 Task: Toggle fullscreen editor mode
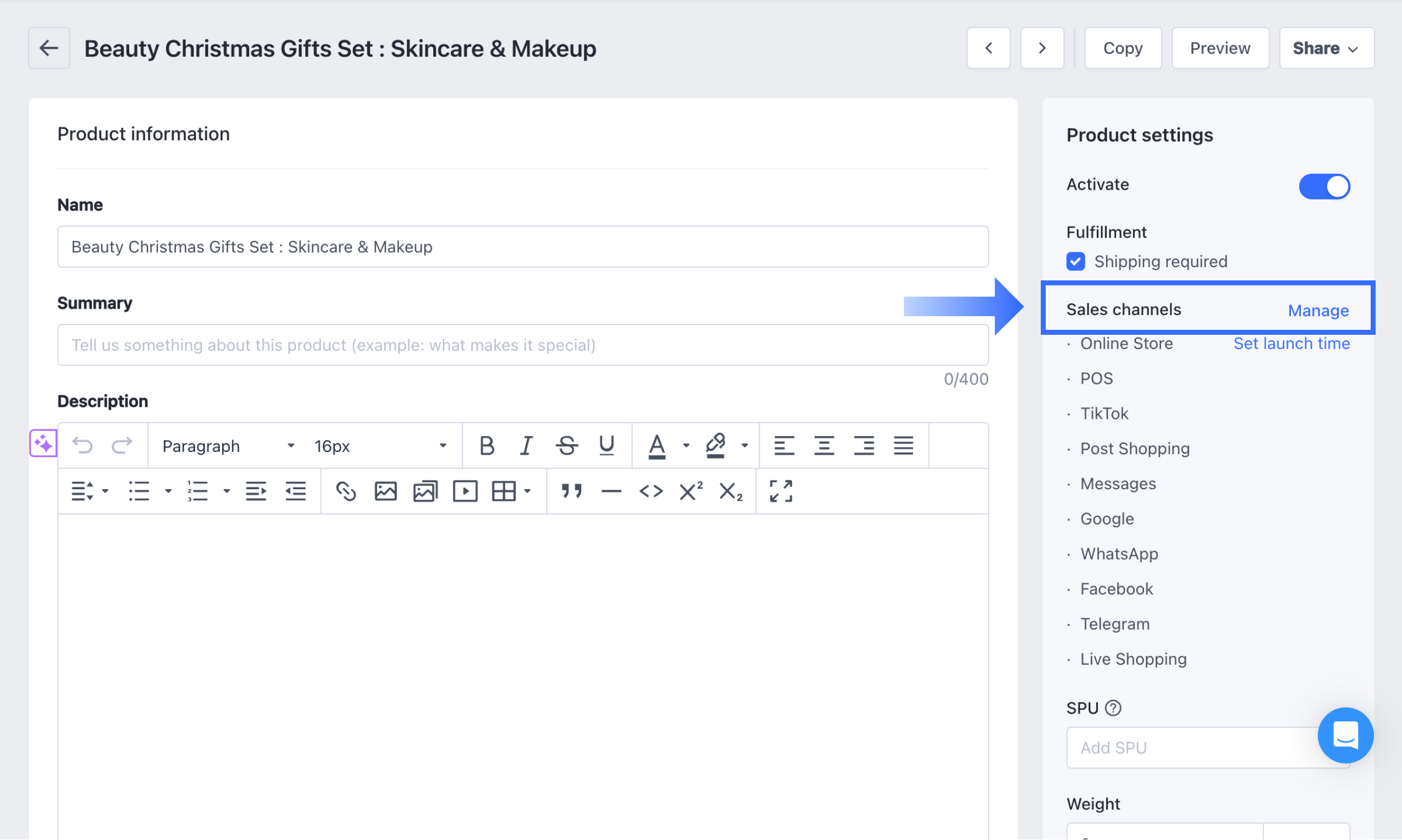click(781, 491)
